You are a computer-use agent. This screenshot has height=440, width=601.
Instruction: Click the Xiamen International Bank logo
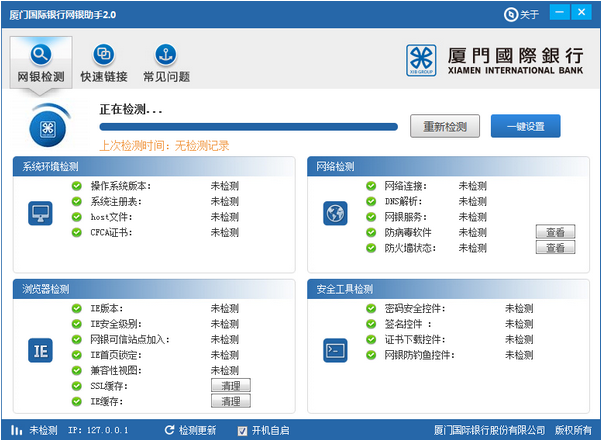point(494,61)
